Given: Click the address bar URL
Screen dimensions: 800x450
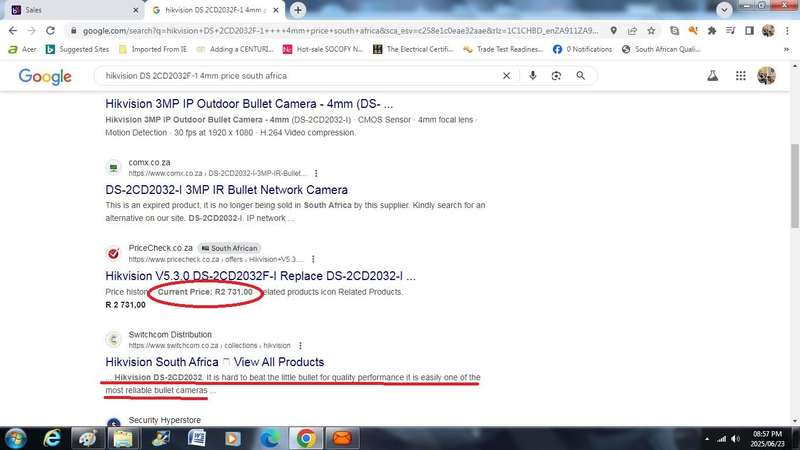Looking at the screenshot, I should click(340, 31).
